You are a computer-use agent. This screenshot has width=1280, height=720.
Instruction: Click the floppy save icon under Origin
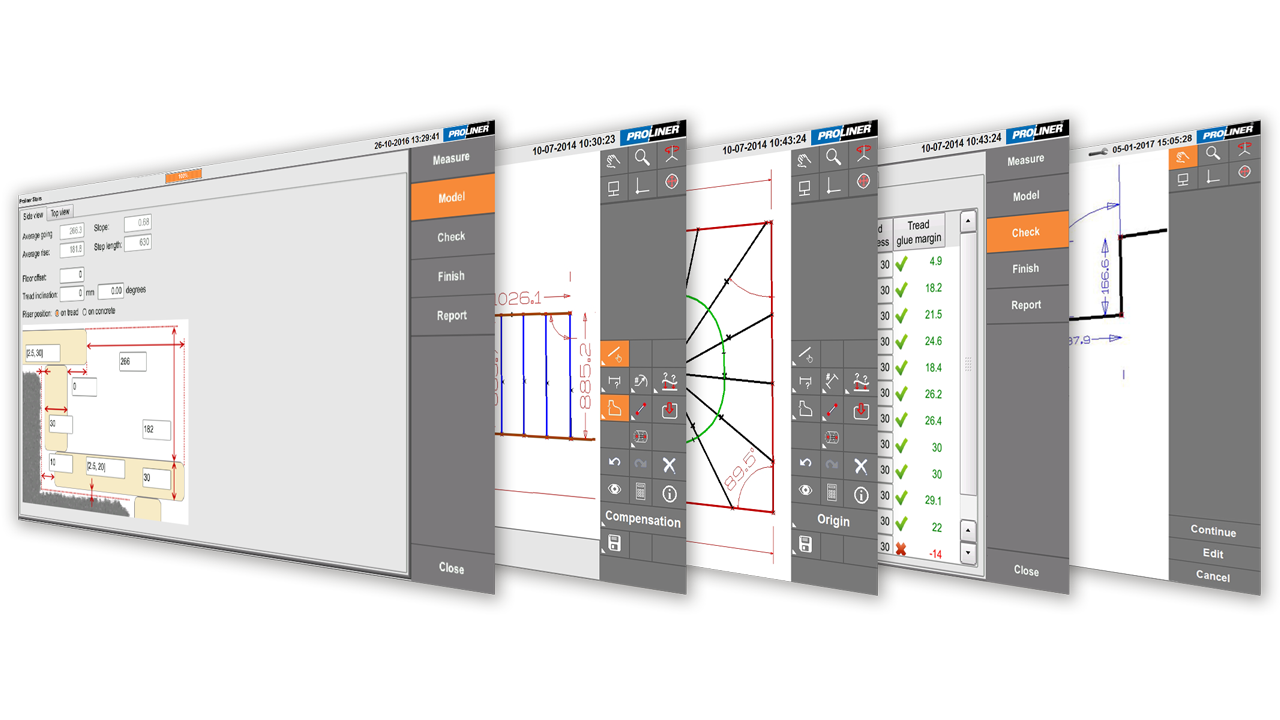coord(805,544)
